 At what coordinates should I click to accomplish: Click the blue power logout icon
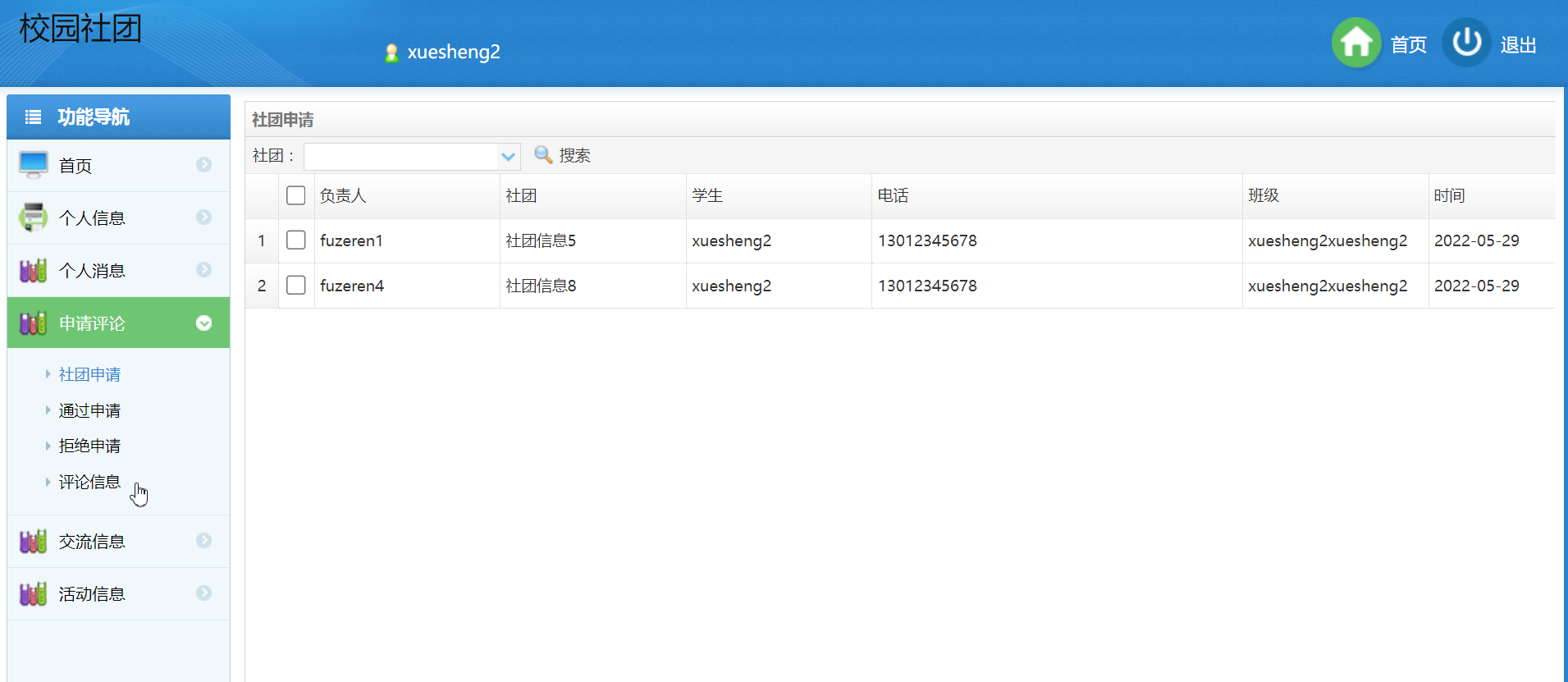click(1466, 43)
